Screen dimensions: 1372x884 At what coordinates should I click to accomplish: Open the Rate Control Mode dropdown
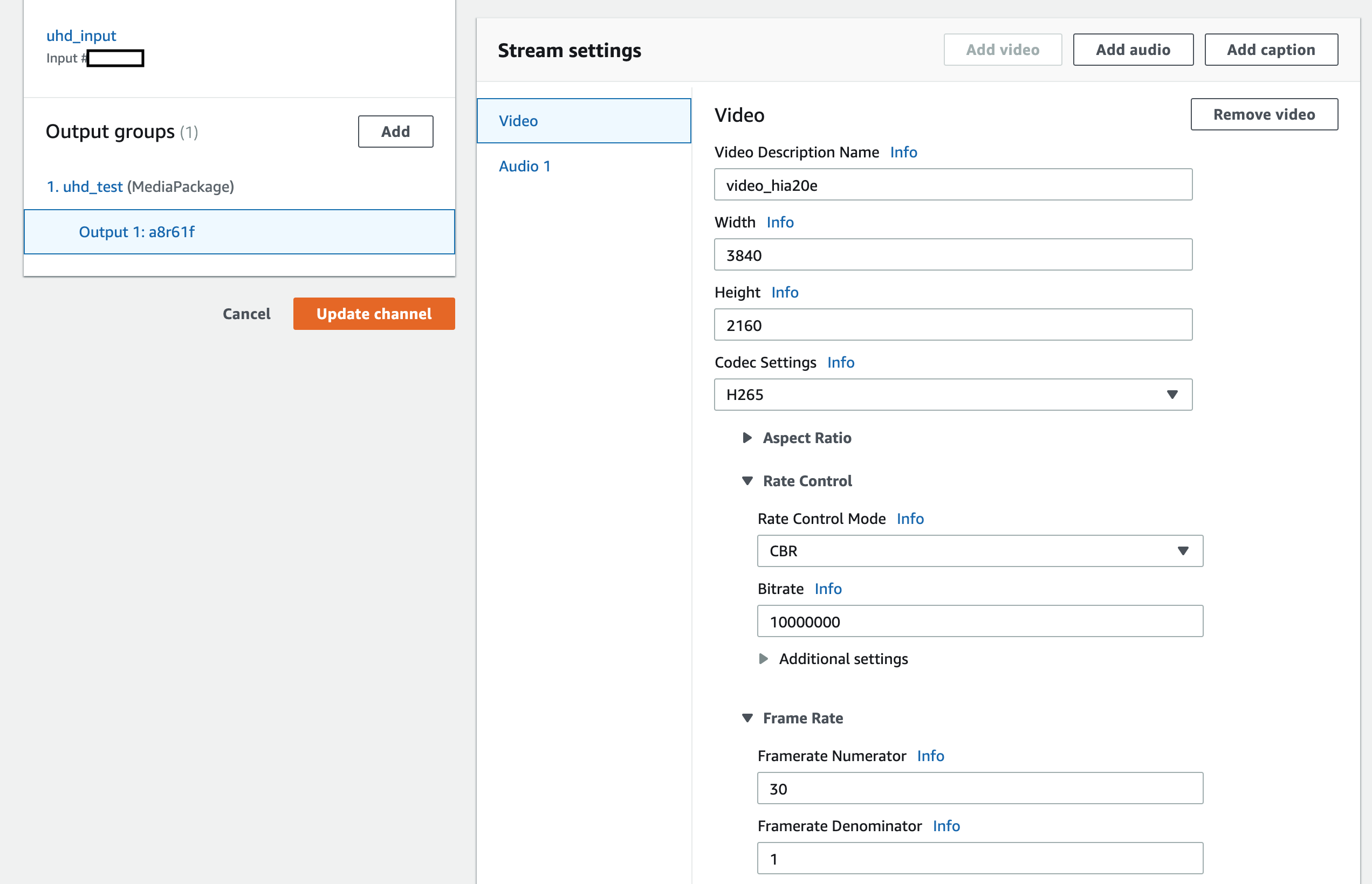coord(979,551)
